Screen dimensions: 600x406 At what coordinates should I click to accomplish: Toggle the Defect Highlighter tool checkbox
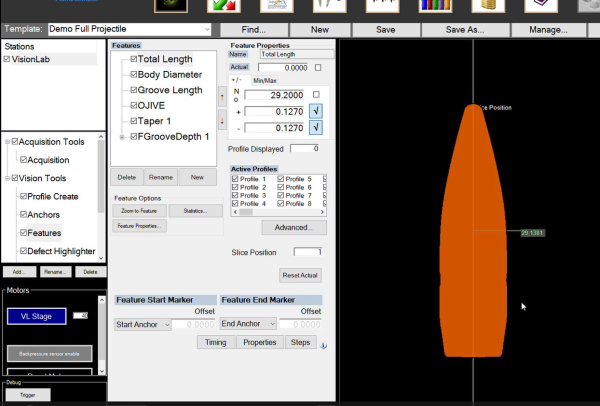(23, 251)
